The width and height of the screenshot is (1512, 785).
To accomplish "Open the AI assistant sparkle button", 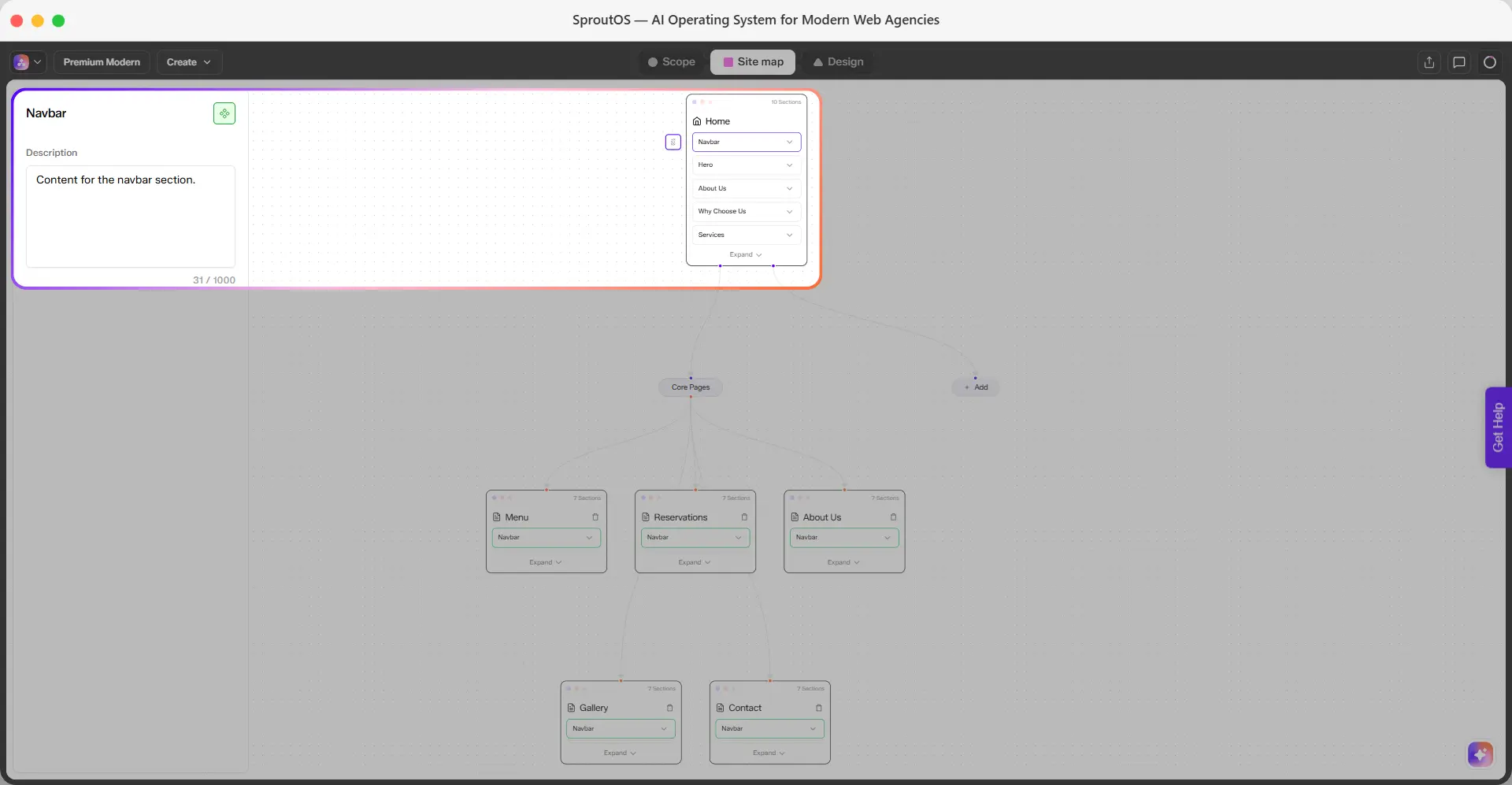I will pyautogui.click(x=1480, y=754).
